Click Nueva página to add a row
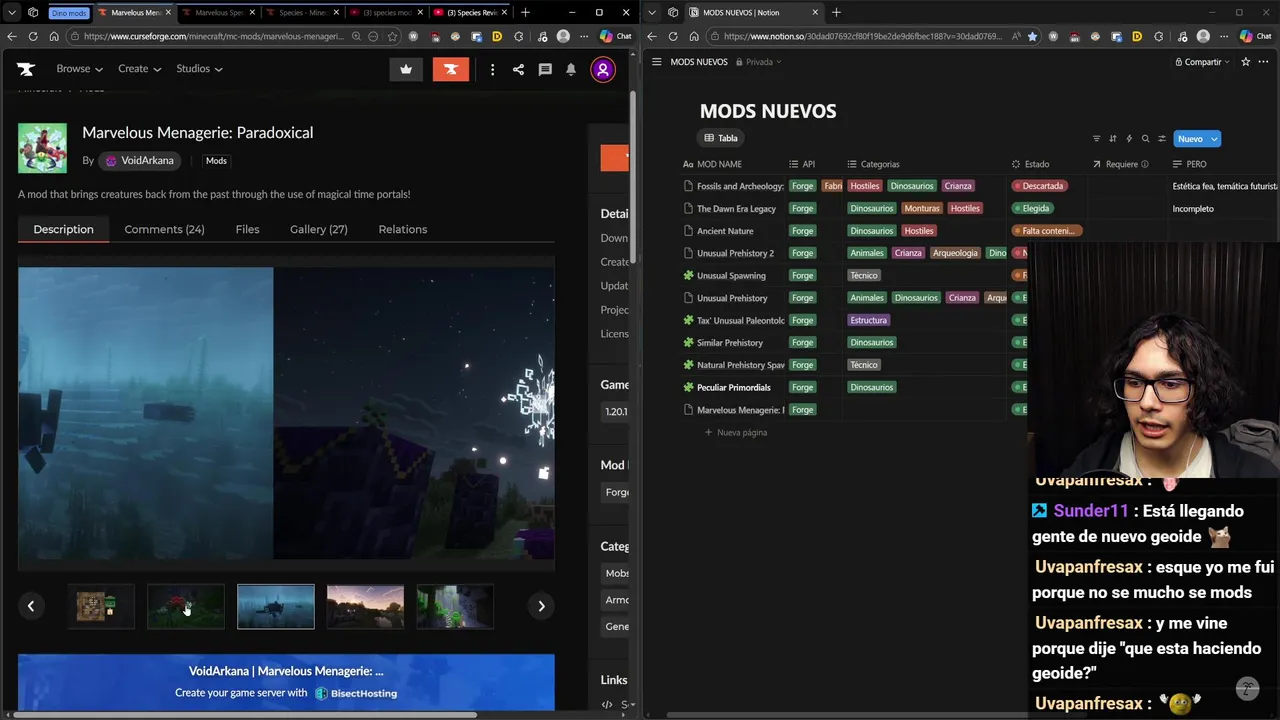Viewport: 1280px width, 720px height. click(x=735, y=432)
